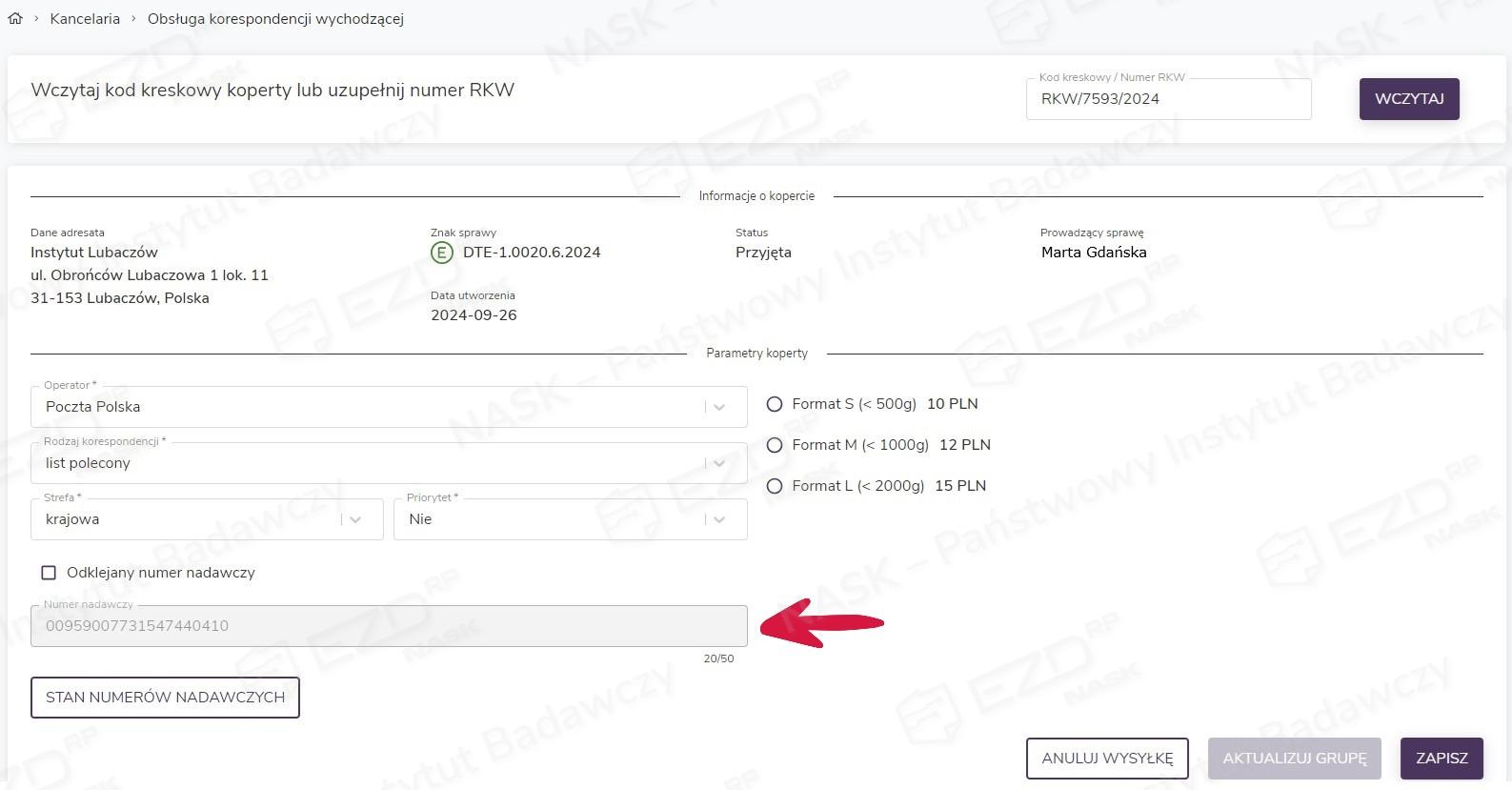Click the Numer nadawczy field
The image size is (1512, 790).
pyautogui.click(x=388, y=626)
